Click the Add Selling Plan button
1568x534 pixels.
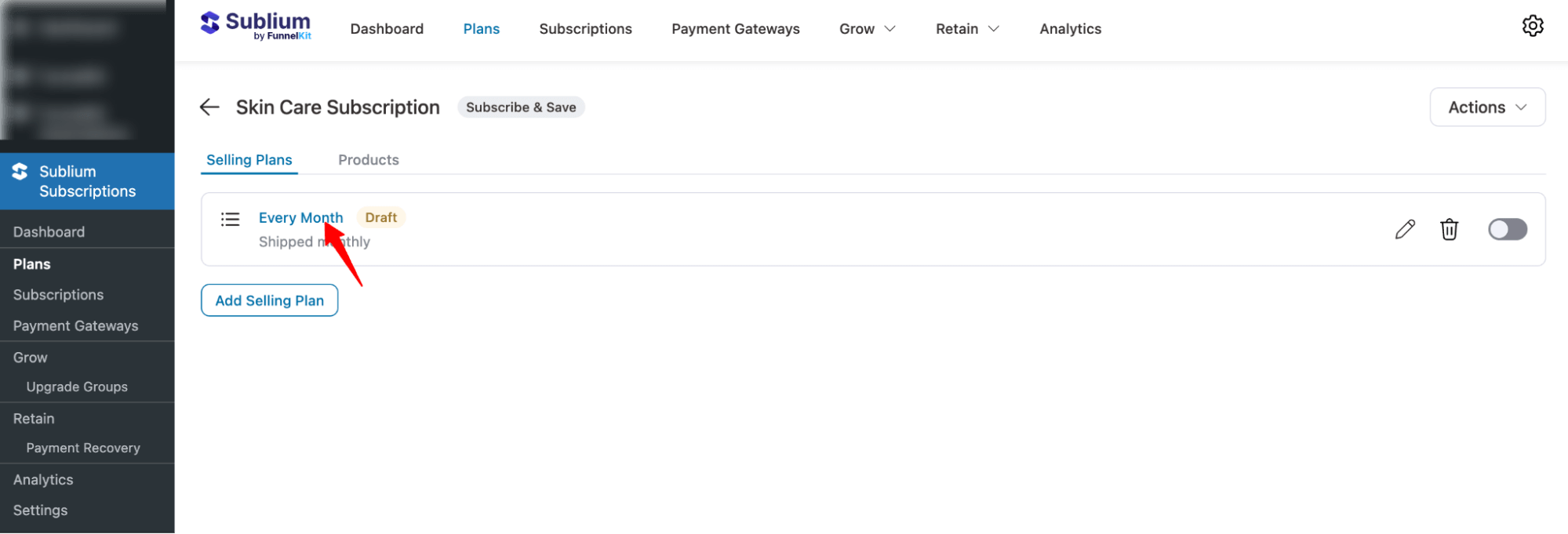[269, 300]
